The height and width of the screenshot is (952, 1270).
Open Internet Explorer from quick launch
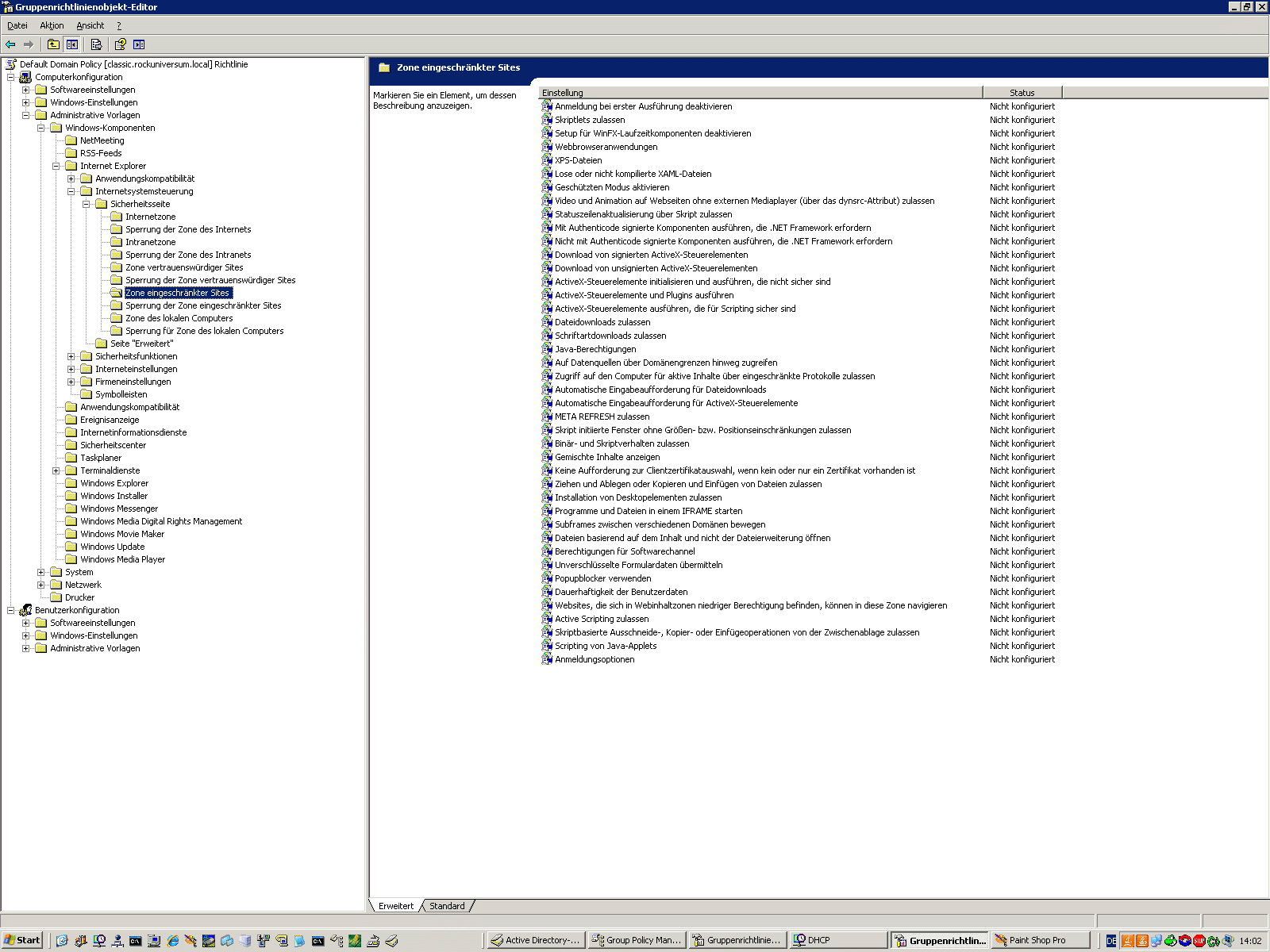172,941
